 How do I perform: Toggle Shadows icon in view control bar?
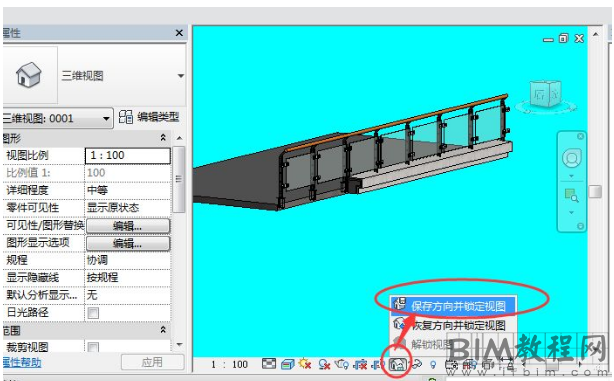(324, 364)
